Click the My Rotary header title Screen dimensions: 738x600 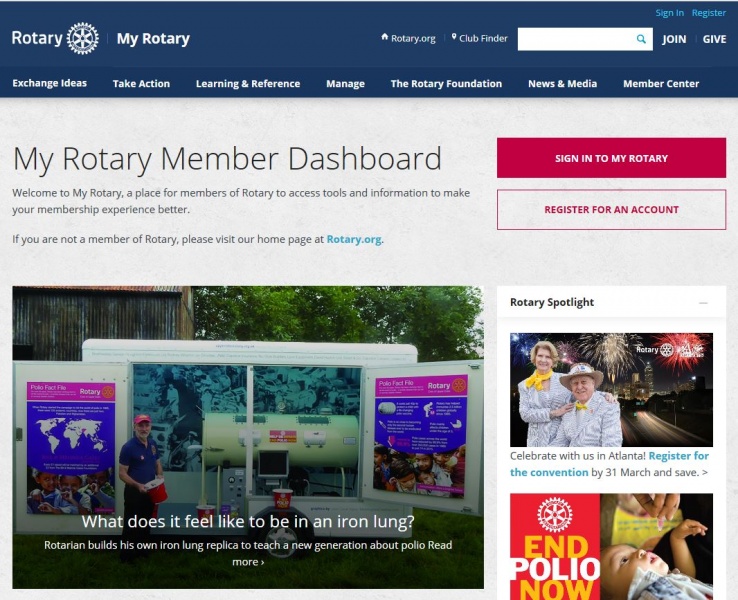point(153,39)
